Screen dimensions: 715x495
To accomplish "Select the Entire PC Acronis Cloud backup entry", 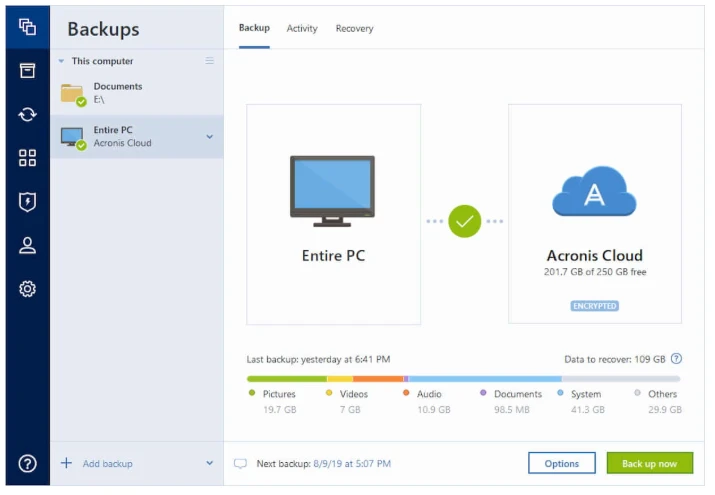I will (x=137, y=137).
